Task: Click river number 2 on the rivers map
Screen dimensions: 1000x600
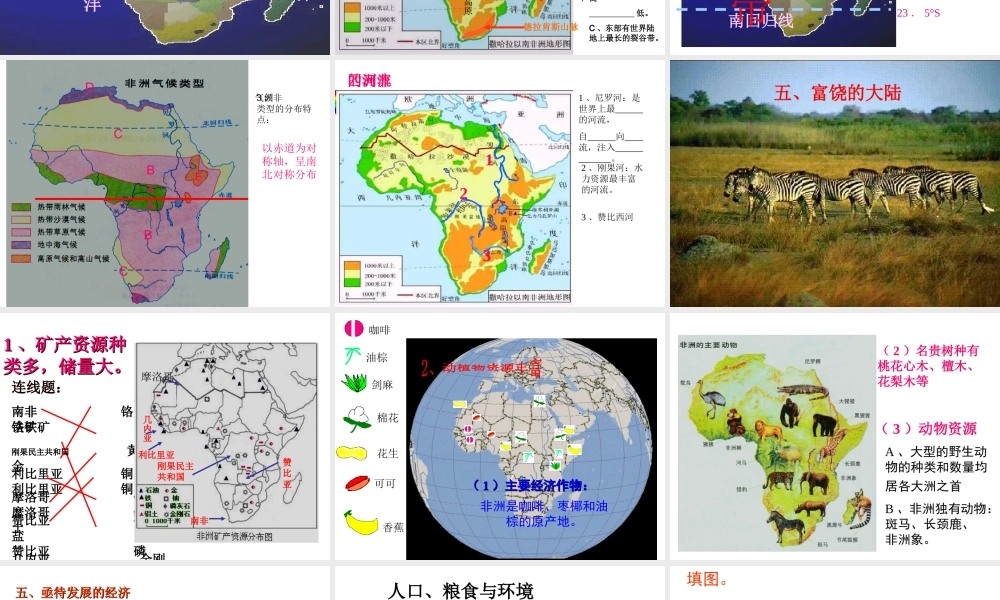Action: click(x=464, y=193)
